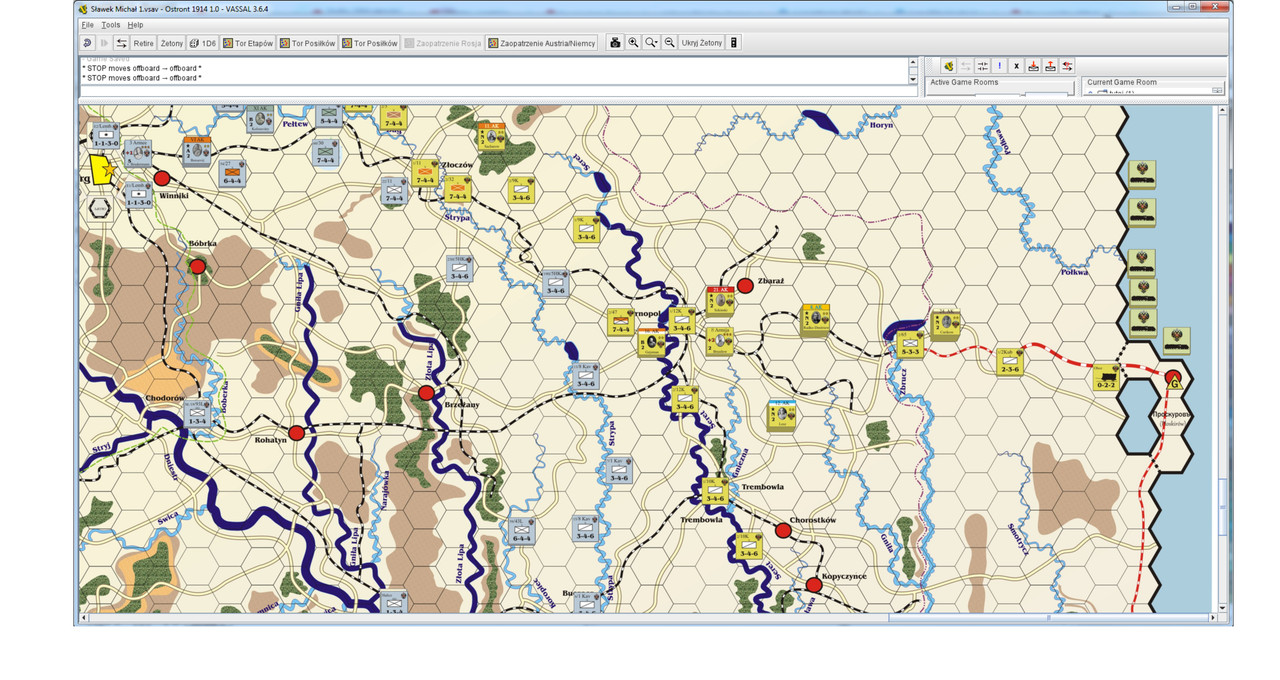This screenshot has width=1280, height=680.
Task: Click the red marker at Chorostków
Action: (x=783, y=531)
